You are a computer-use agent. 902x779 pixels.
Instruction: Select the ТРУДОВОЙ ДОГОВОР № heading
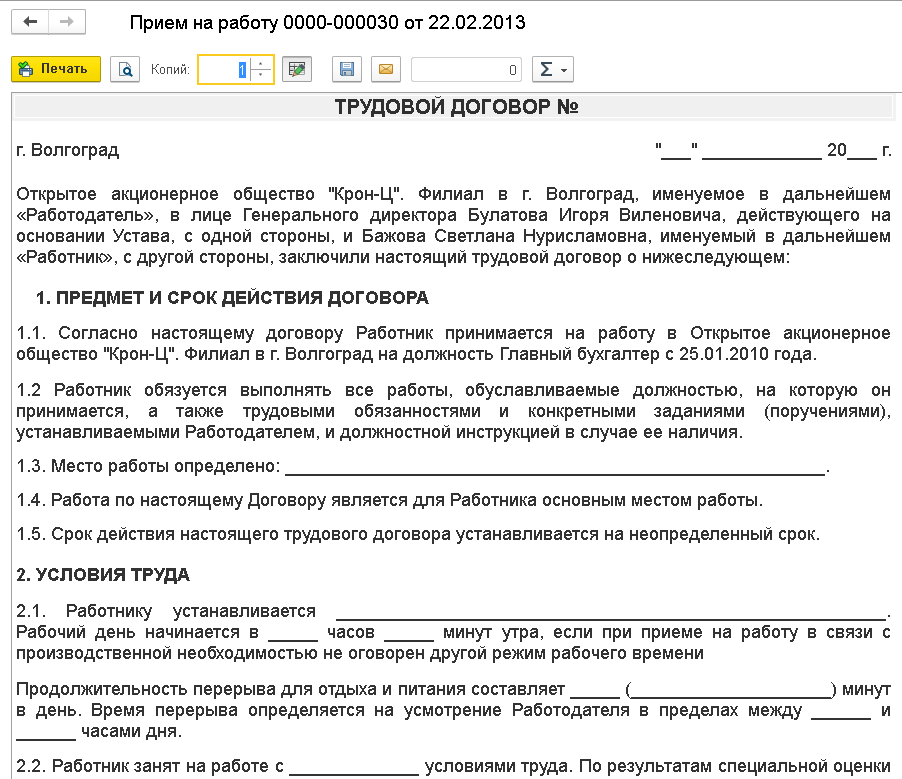(x=456, y=107)
